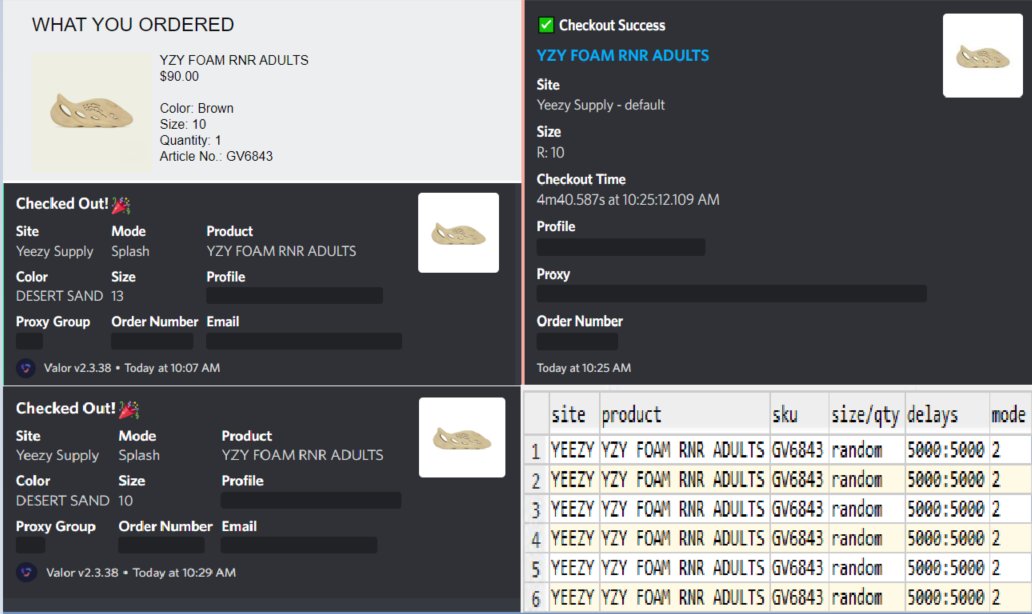This screenshot has height=614, width=1032.
Task: Click the Valor icon beside Today at 10:07 AM
Action: 26,368
